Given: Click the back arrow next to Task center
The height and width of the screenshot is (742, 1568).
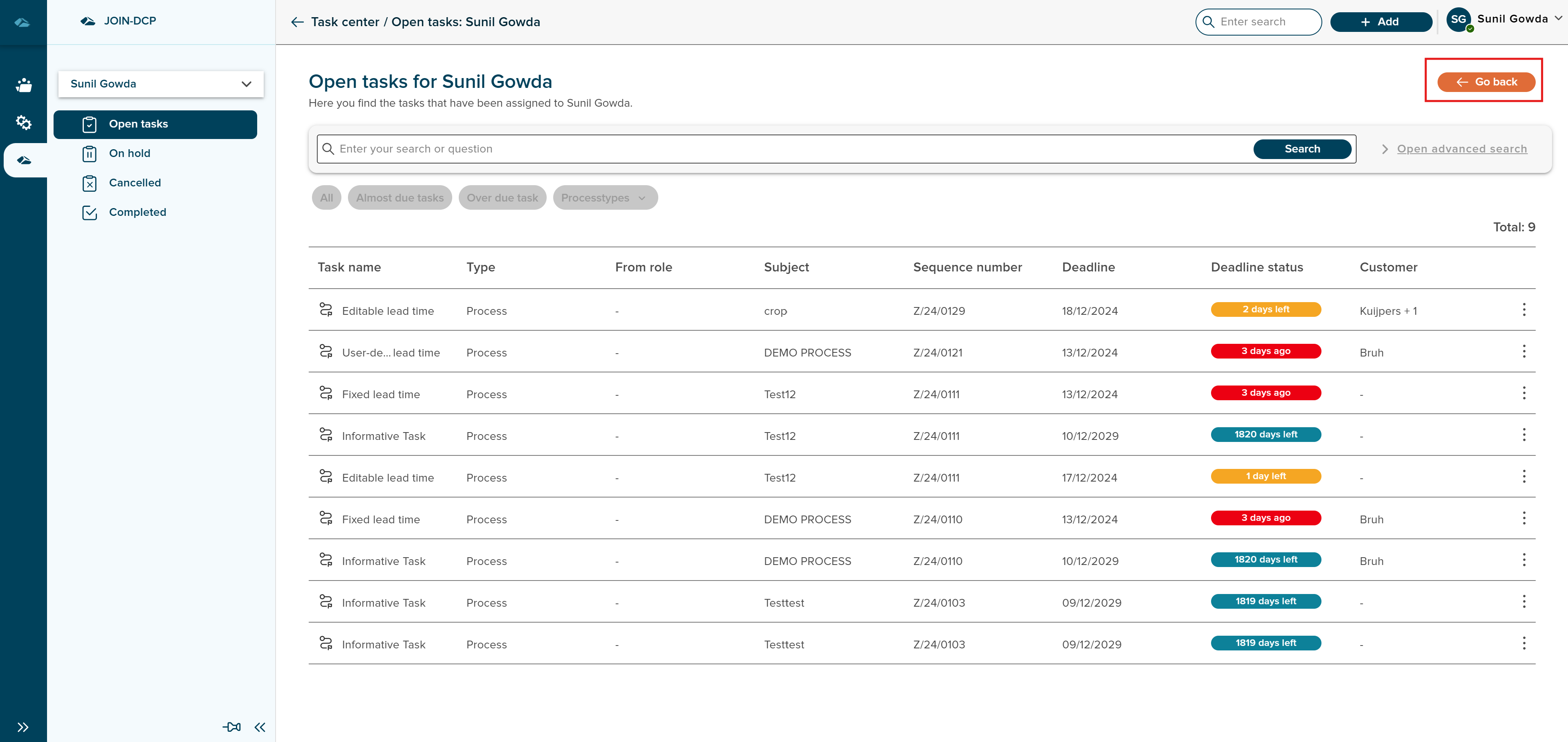Looking at the screenshot, I should point(297,21).
